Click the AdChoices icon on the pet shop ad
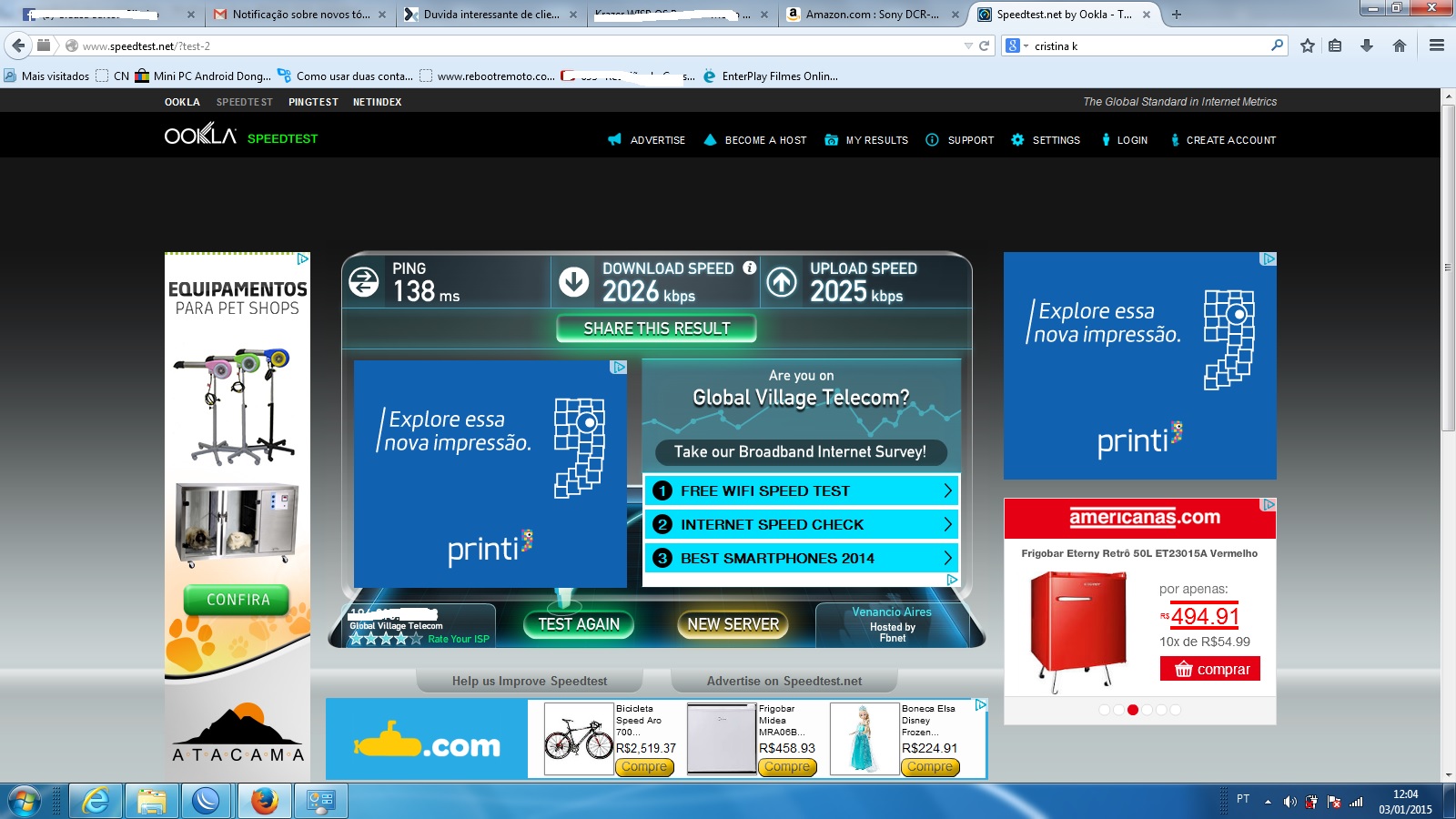 coord(303,259)
